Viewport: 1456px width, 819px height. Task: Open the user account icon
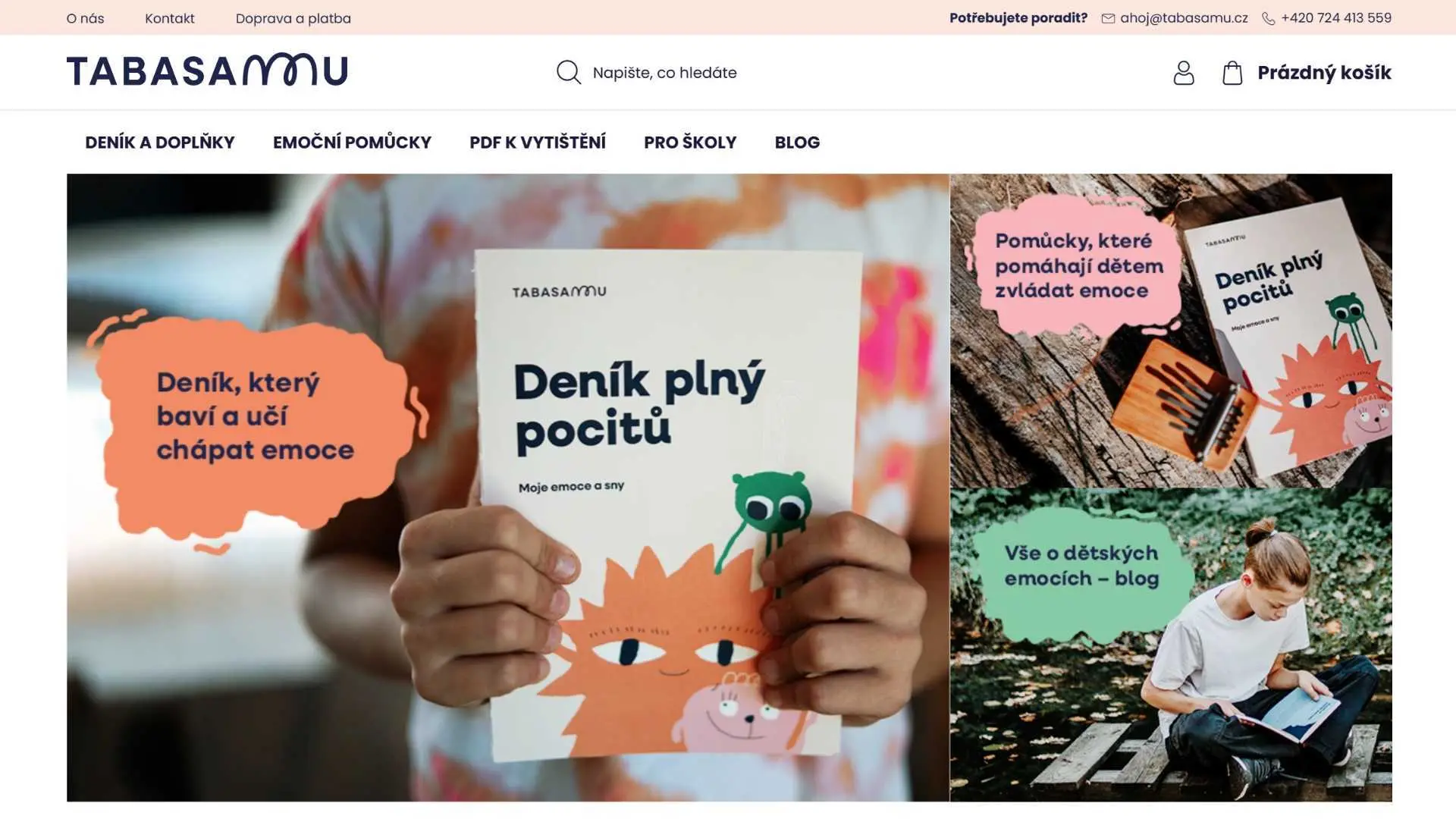click(x=1183, y=73)
